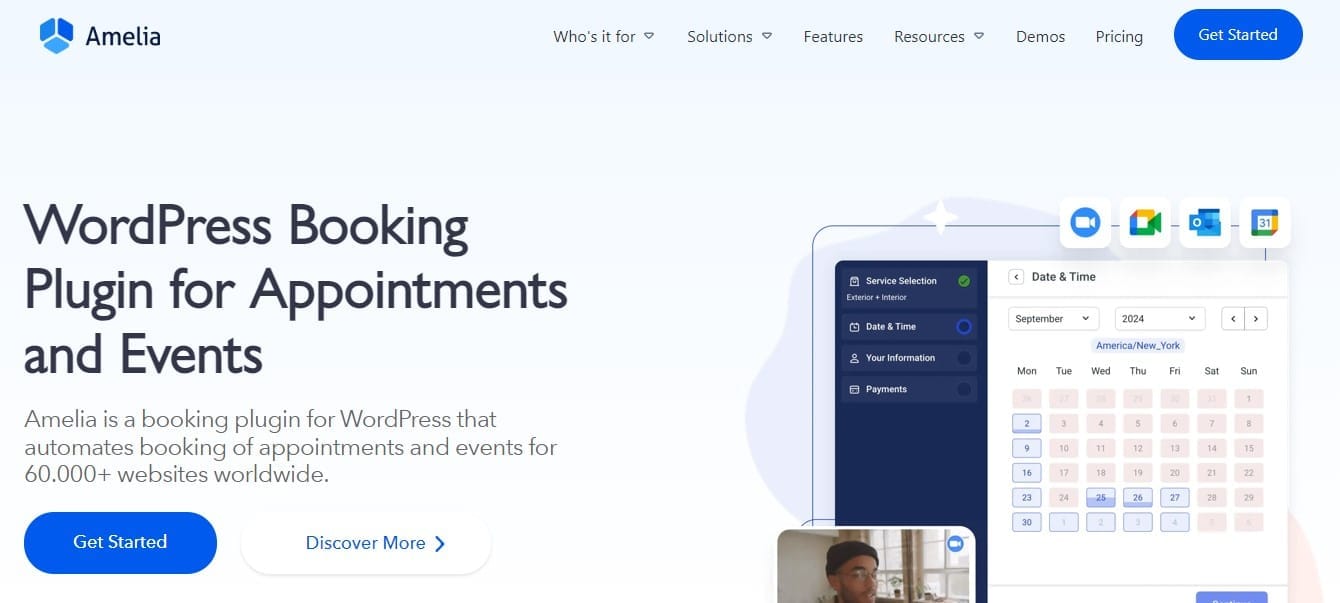Screen dimensions: 1340x603
Task: Click the Date & Time panel title
Action: pos(1064,277)
